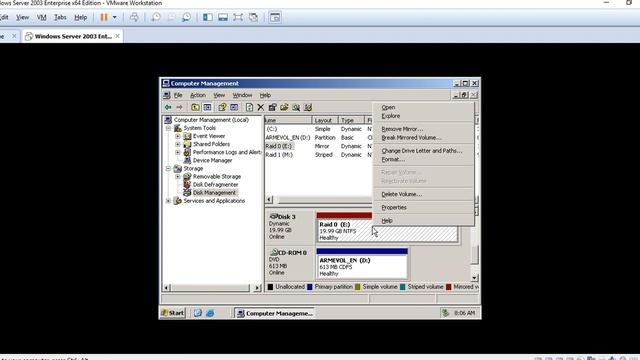Choose Remove Mirror... from context menu

click(x=402, y=129)
